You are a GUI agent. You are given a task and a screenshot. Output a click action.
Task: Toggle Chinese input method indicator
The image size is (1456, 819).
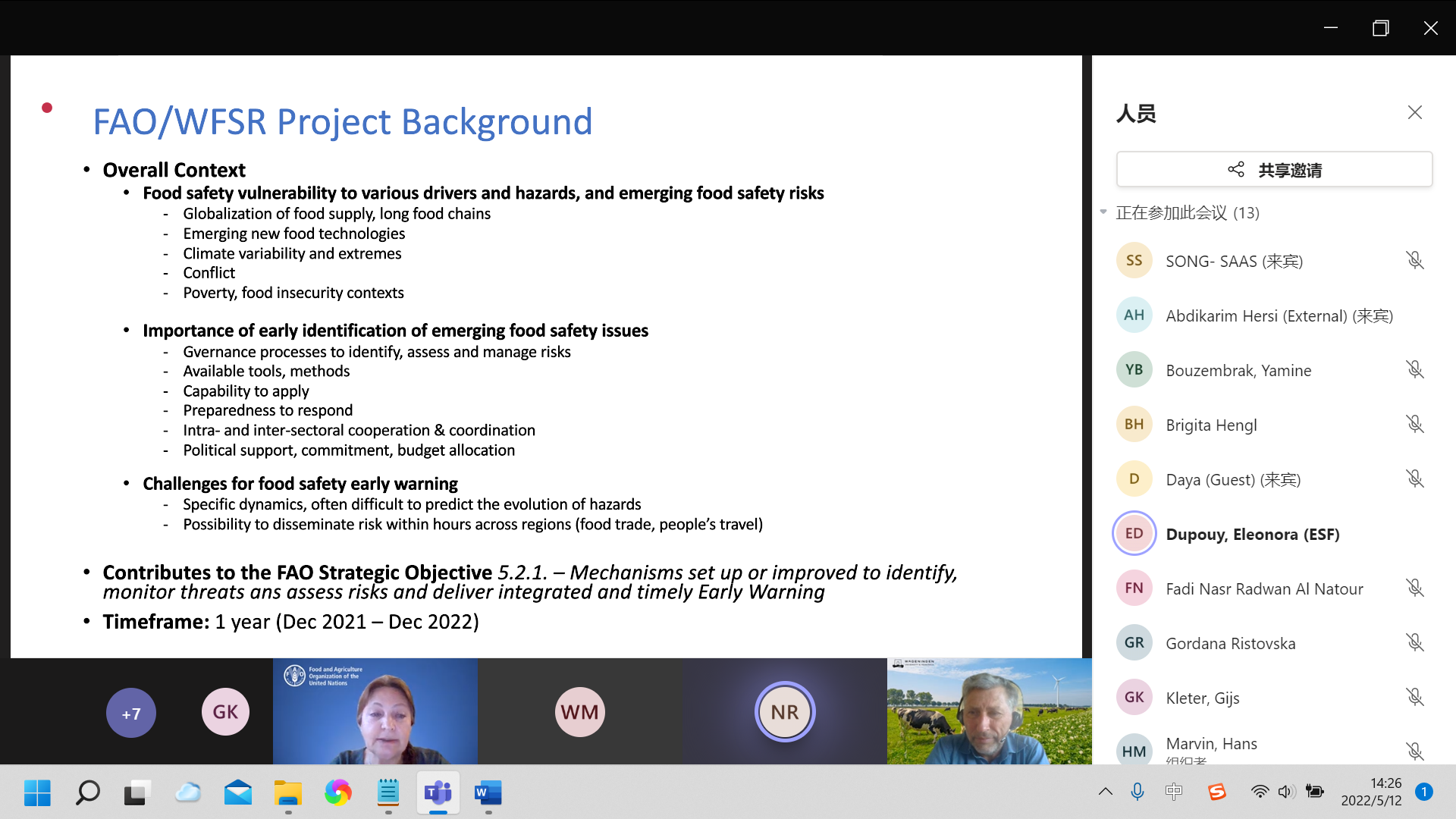point(1174,792)
